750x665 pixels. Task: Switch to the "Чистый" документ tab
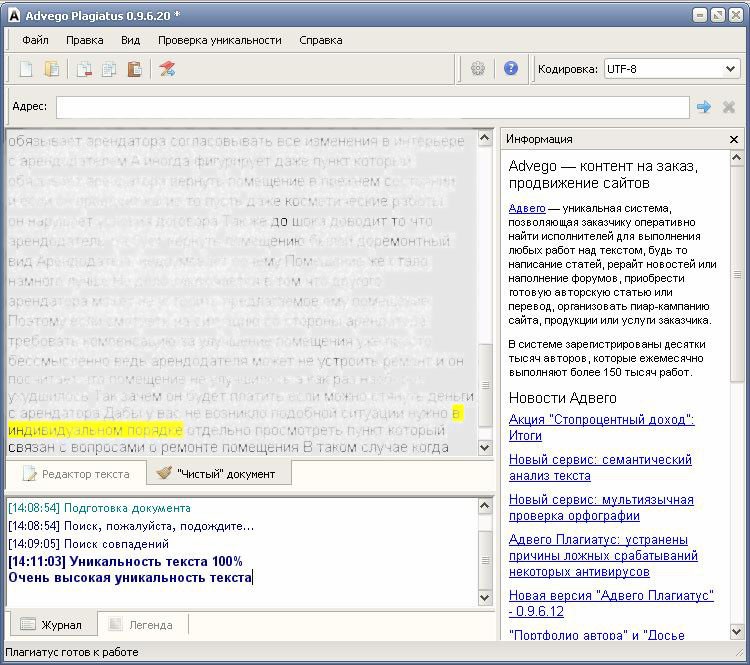(215, 474)
